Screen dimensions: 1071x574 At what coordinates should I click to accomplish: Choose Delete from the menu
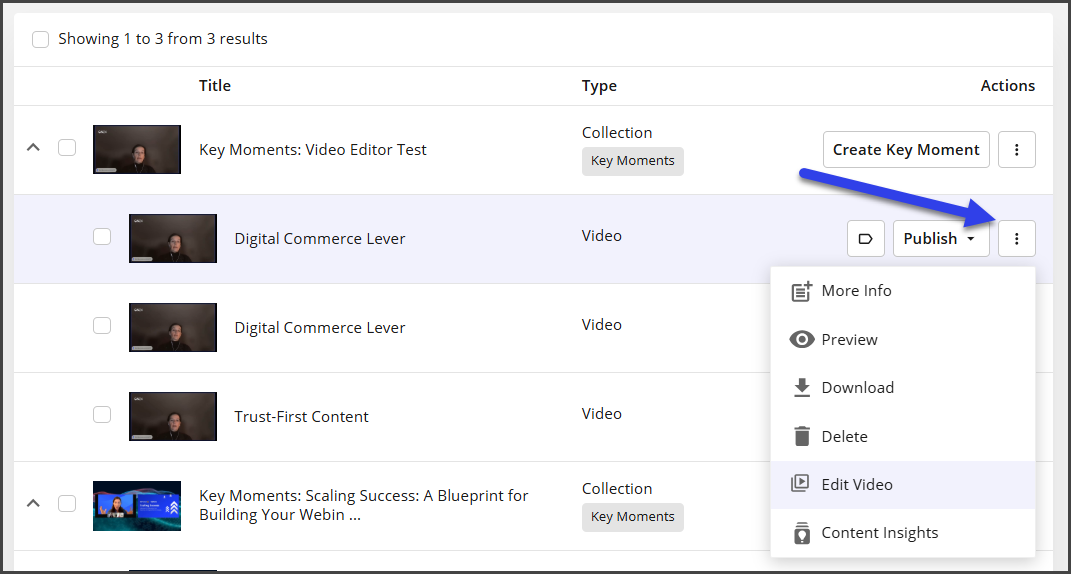[902, 436]
